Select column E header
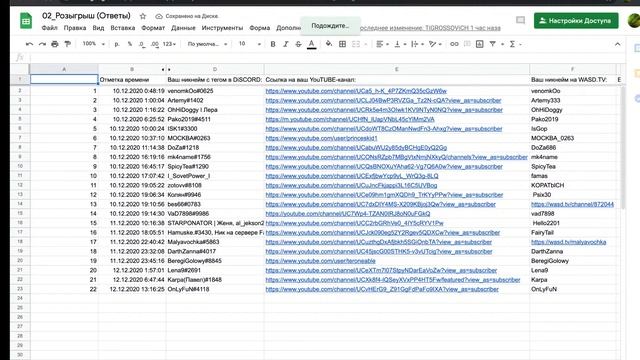This screenshot has width=640, height=360. [397, 69]
